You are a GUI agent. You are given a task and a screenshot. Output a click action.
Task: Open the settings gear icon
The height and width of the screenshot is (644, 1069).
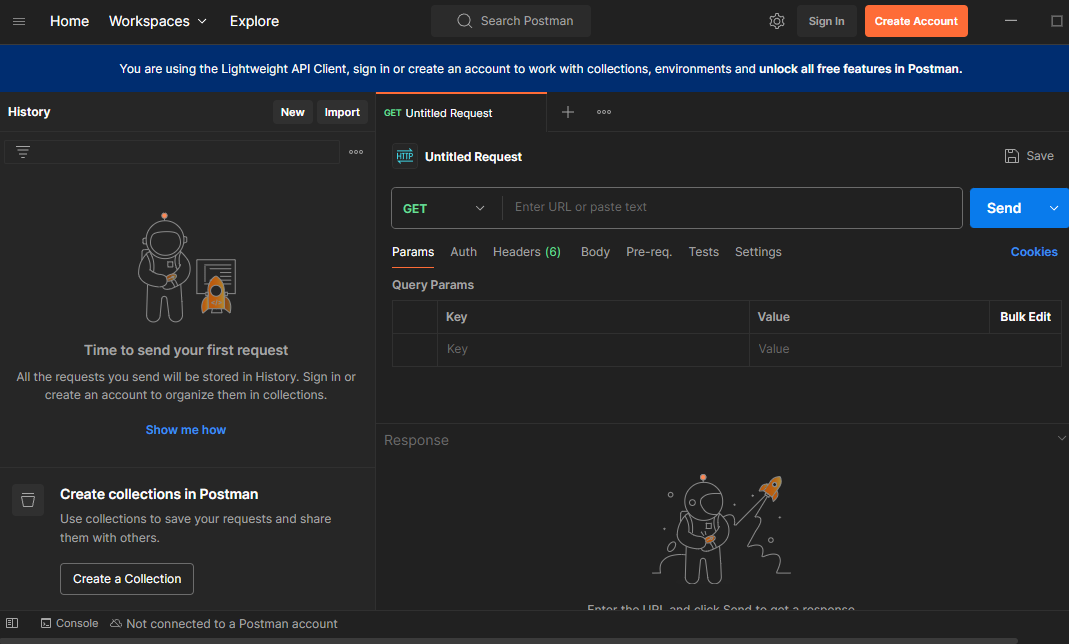777,21
